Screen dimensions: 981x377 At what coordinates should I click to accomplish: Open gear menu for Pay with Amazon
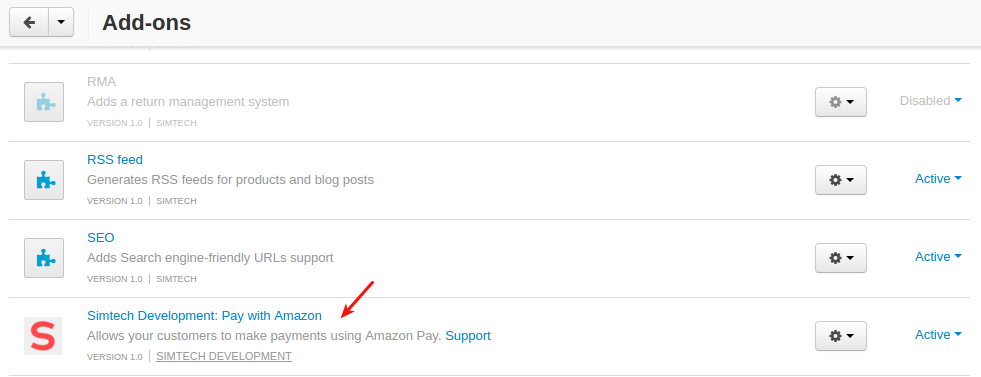coord(841,336)
